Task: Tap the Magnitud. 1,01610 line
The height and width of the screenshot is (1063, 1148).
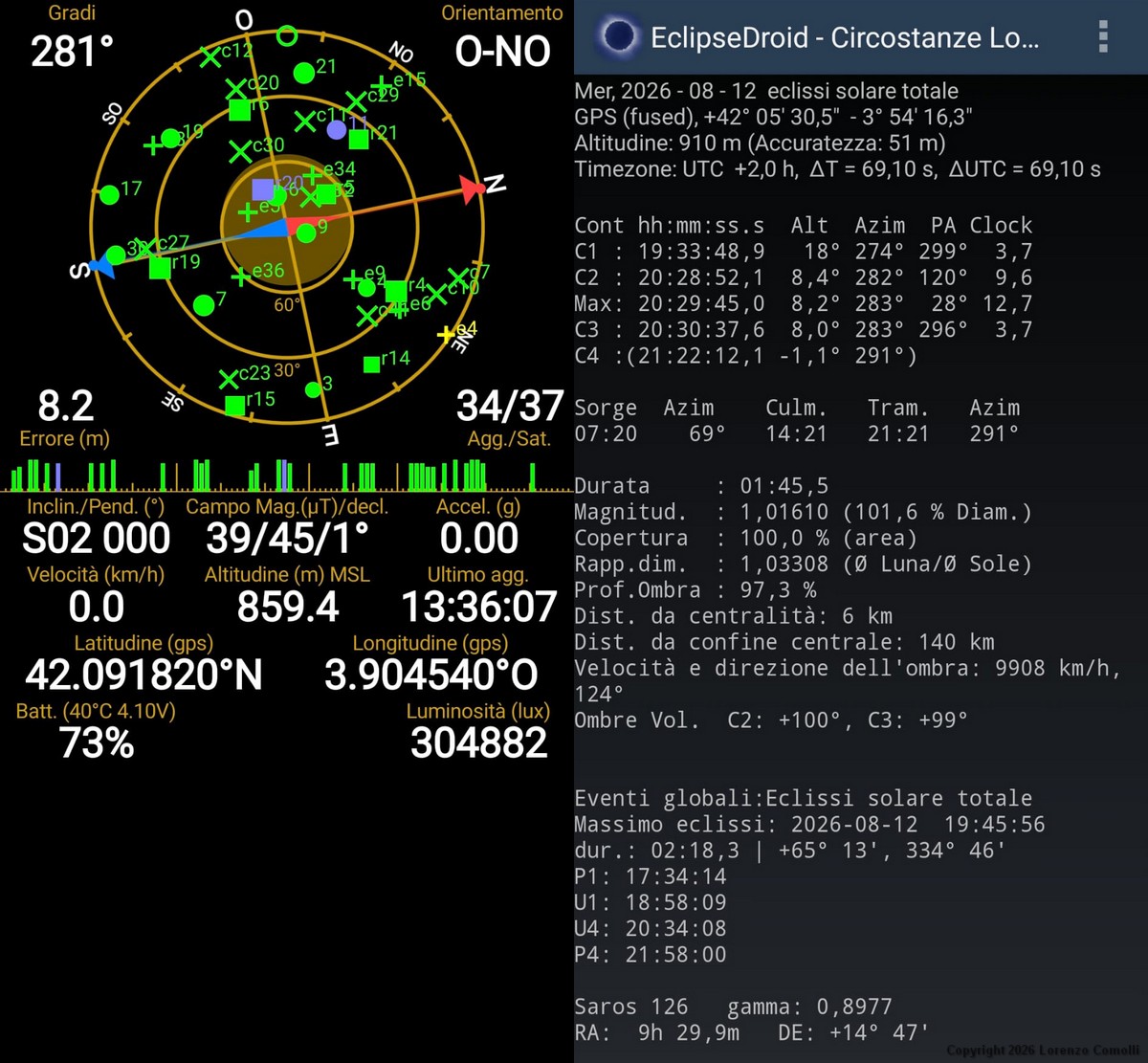Action: click(x=804, y=512)
